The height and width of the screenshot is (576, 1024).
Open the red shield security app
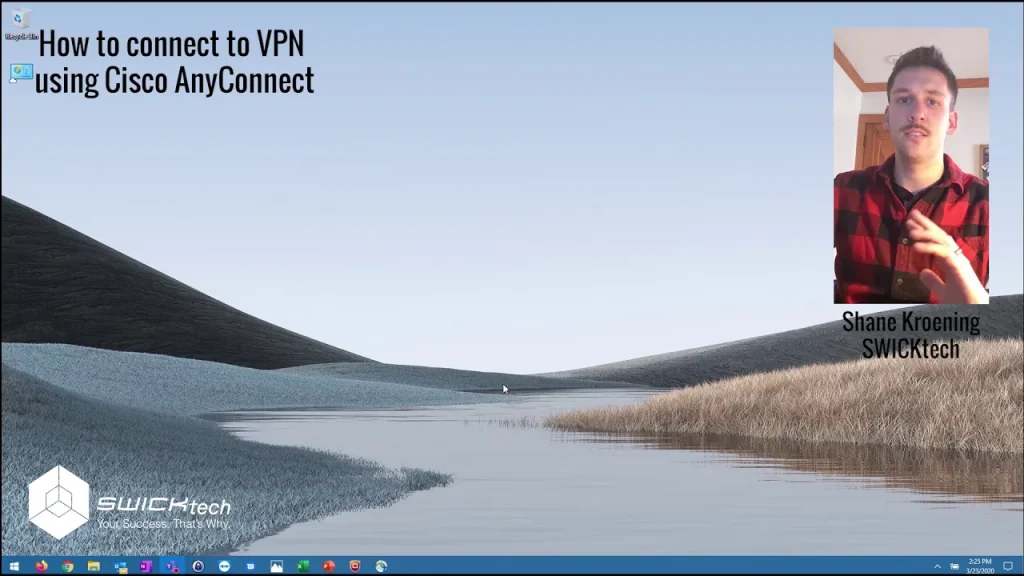coord(355,566)
